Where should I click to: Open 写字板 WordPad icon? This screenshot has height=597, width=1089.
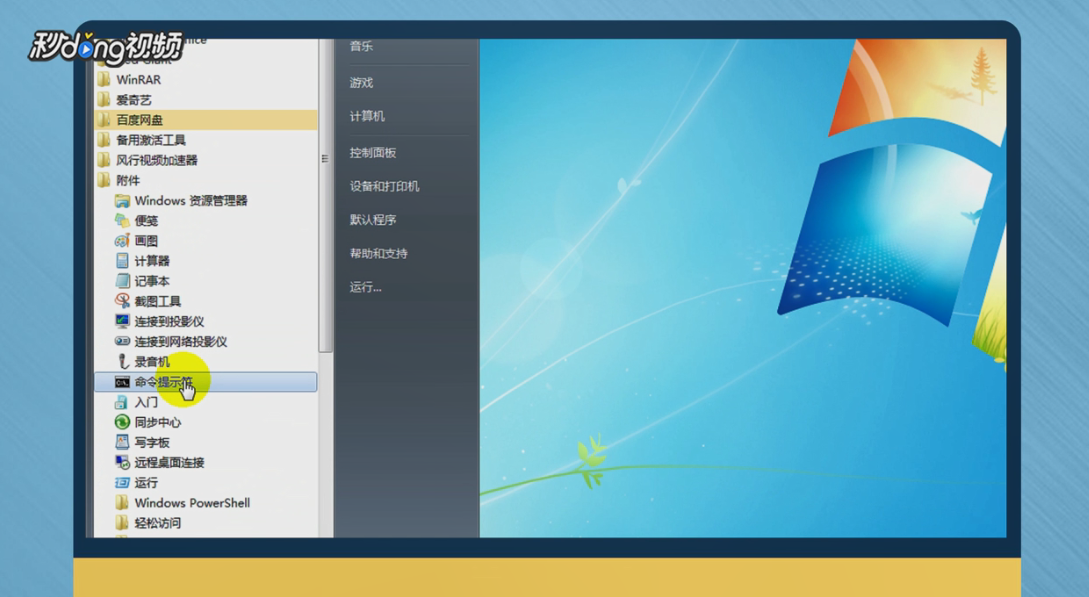point(122,442)
